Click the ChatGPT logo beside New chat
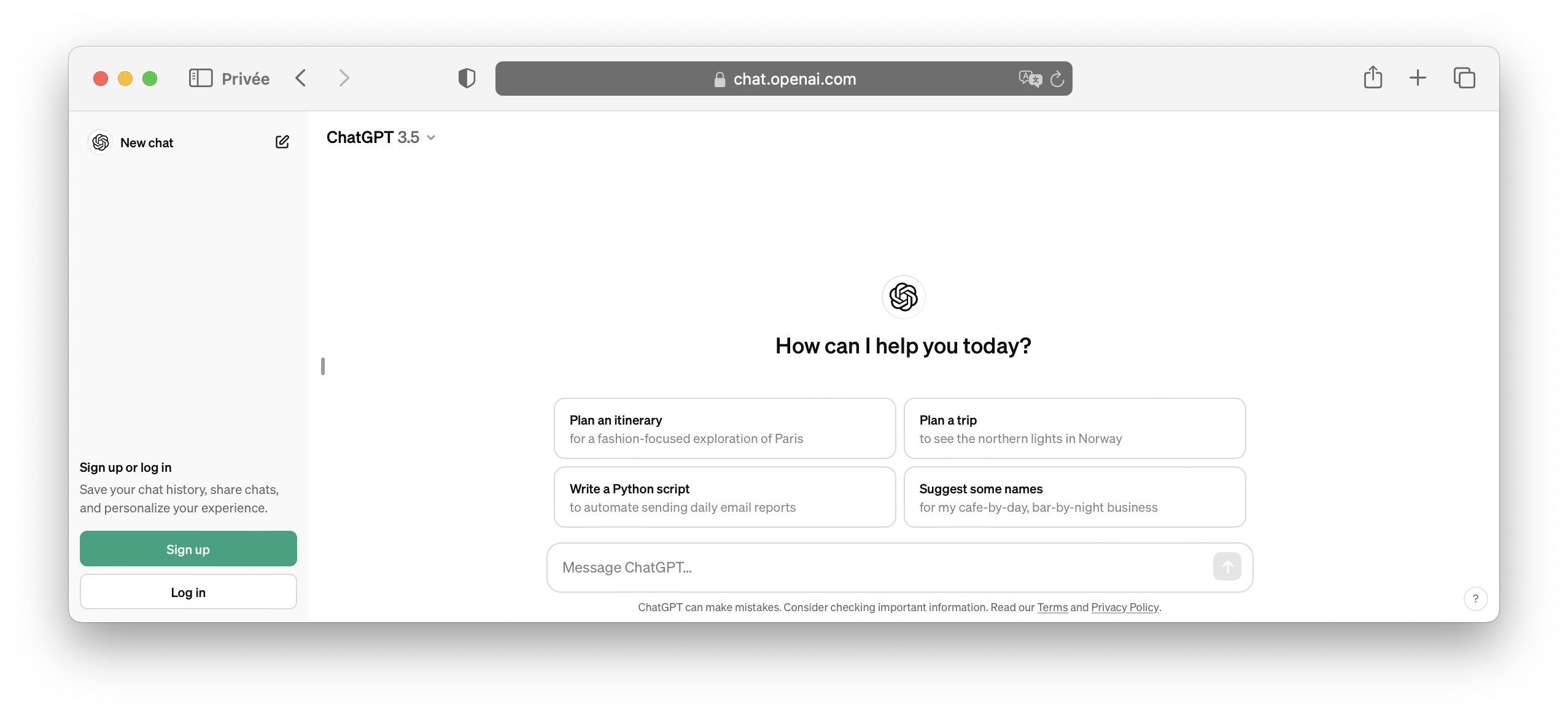 pos(101,142)
